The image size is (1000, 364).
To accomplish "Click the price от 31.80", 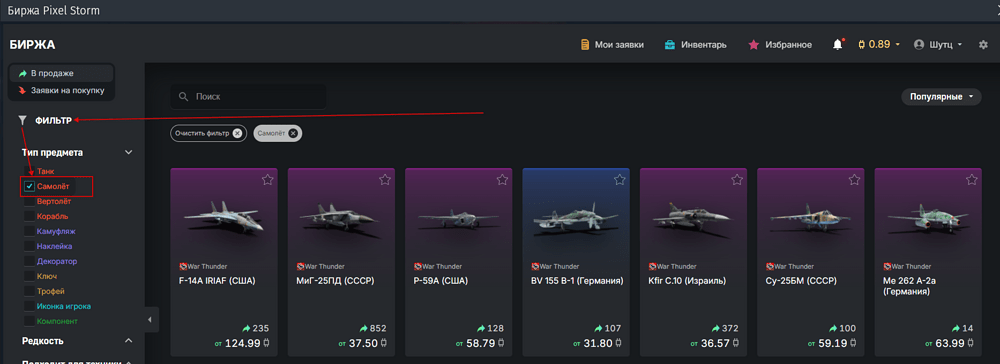I will click(x=598, y=344).
